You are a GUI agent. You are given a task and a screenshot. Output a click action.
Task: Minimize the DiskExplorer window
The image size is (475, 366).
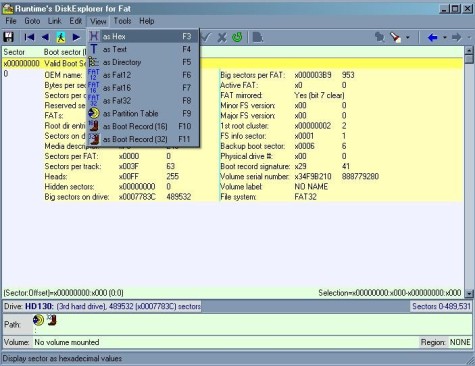coord(444,9)
